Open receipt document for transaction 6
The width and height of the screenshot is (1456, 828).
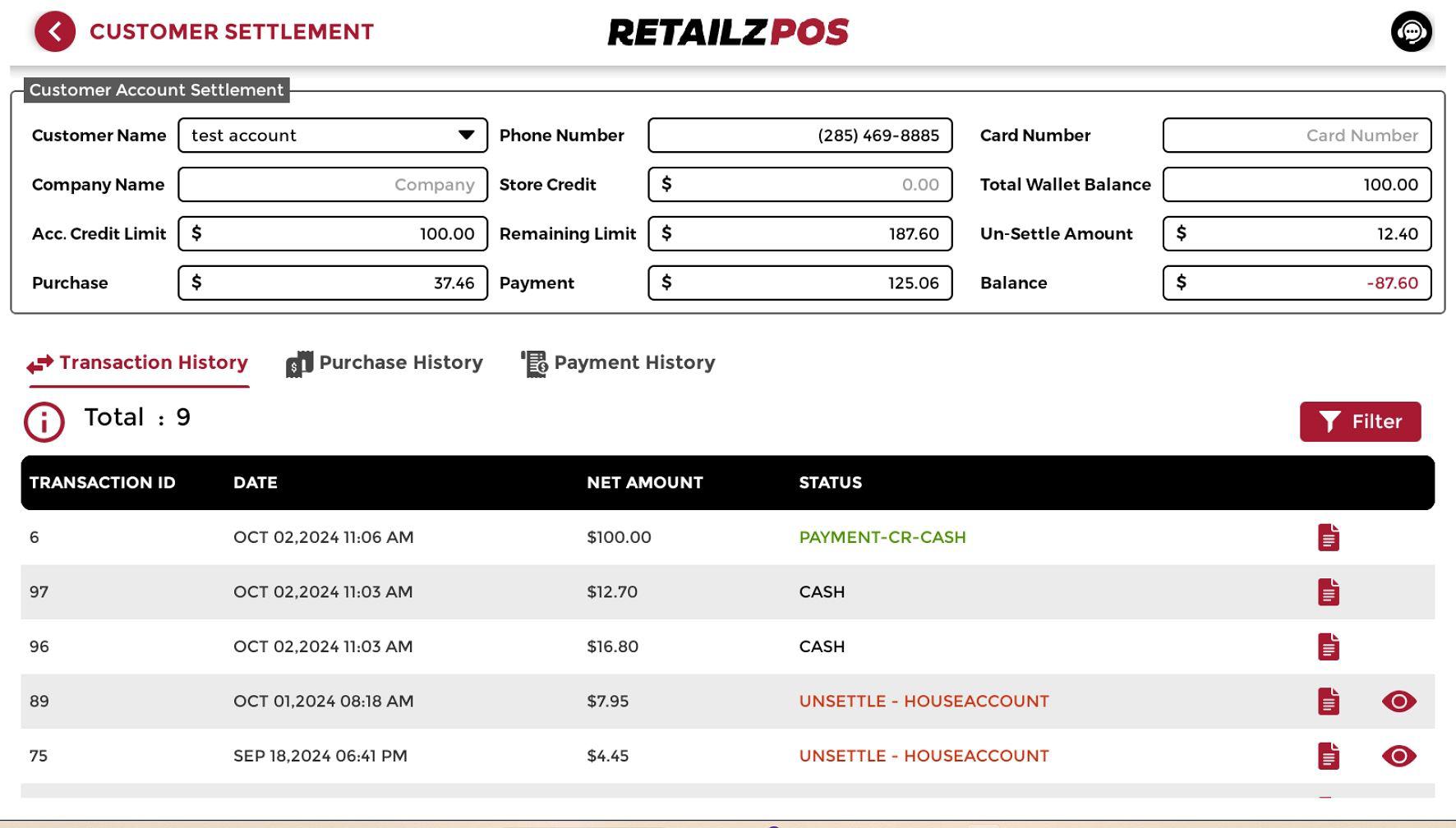coord(1328,537)
